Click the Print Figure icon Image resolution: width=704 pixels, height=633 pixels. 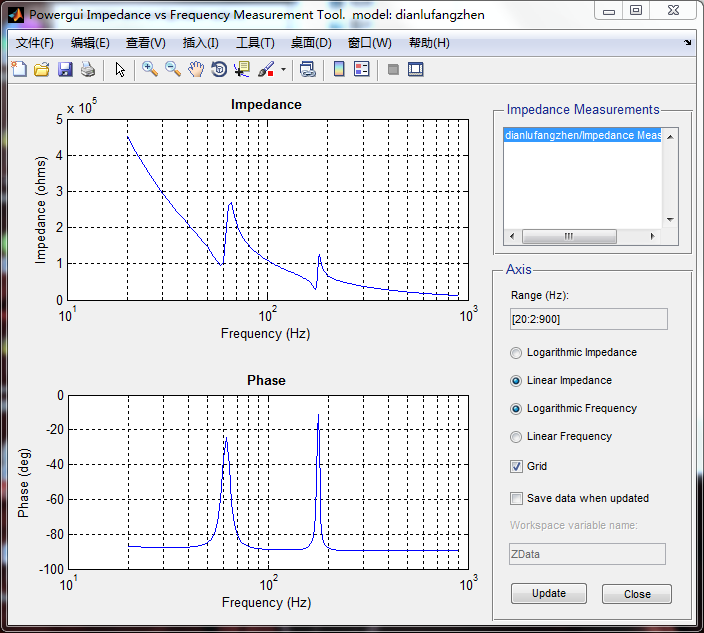[88, 69]
